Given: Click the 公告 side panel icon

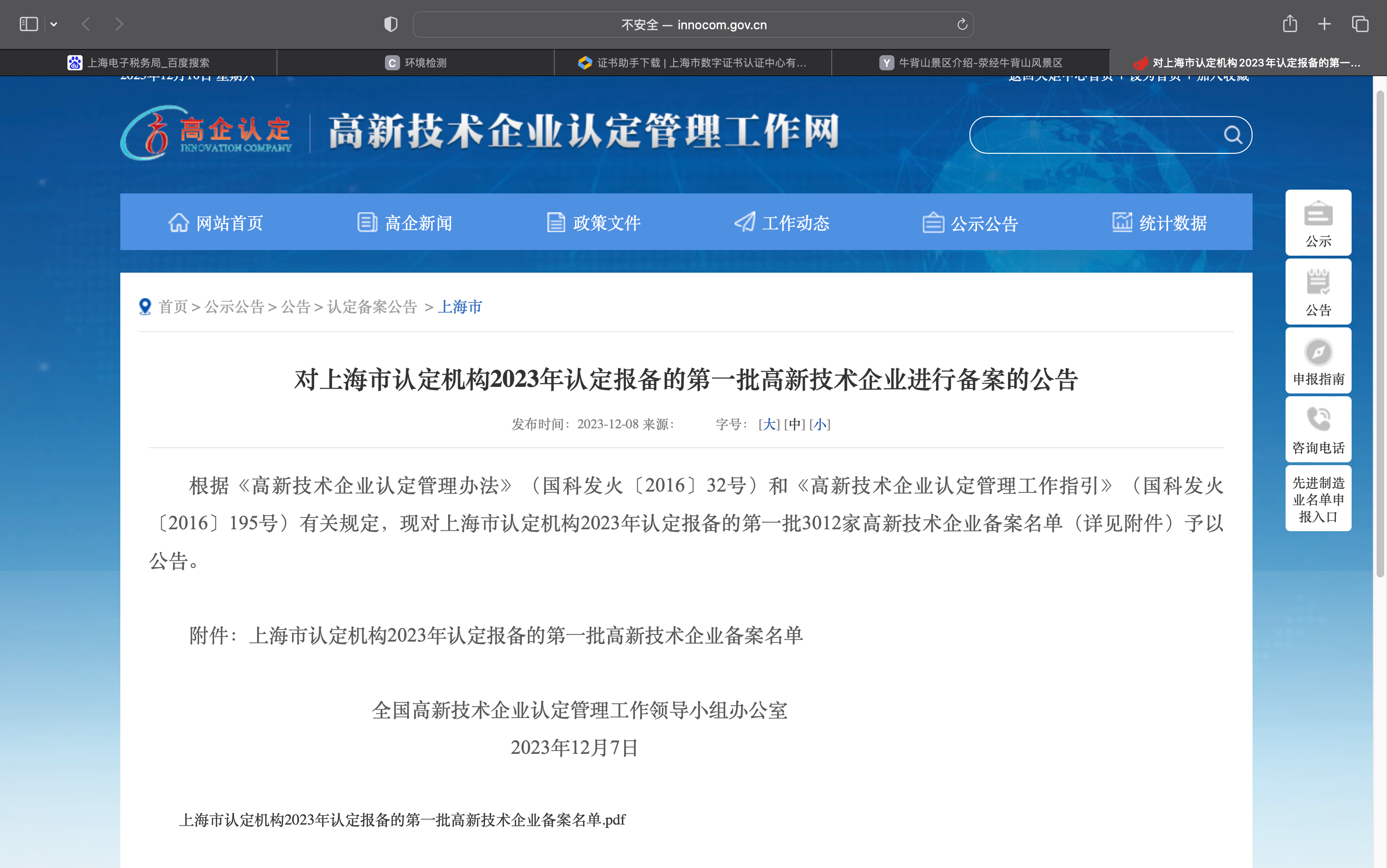Looking at the screenshot, I should coord(1318,292).
